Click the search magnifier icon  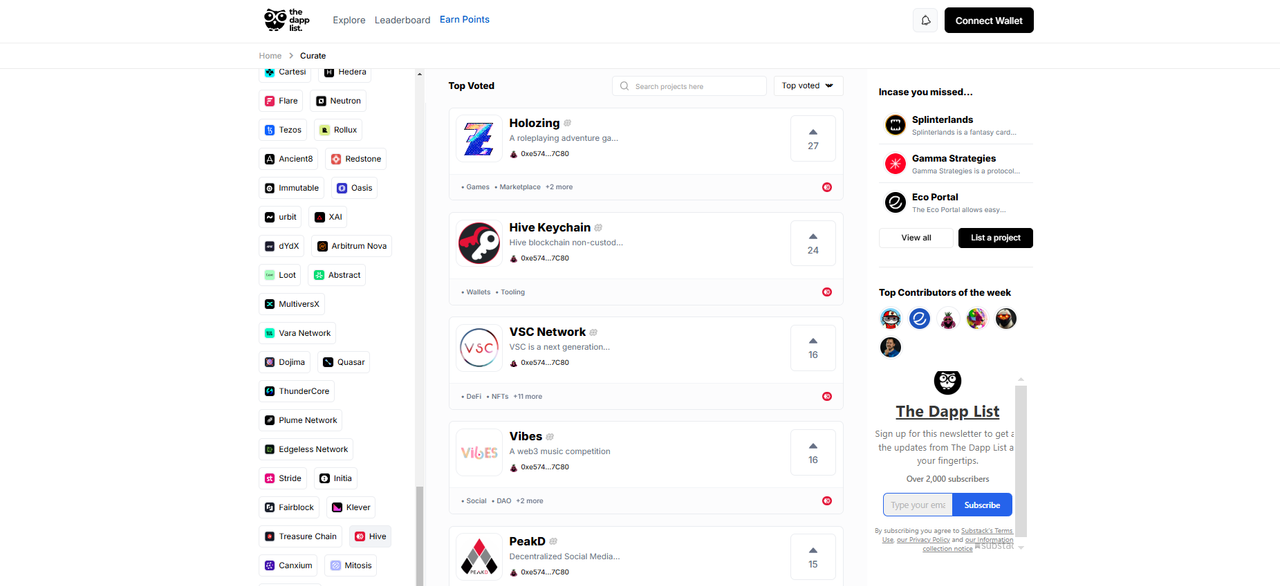tap(625, 86)
